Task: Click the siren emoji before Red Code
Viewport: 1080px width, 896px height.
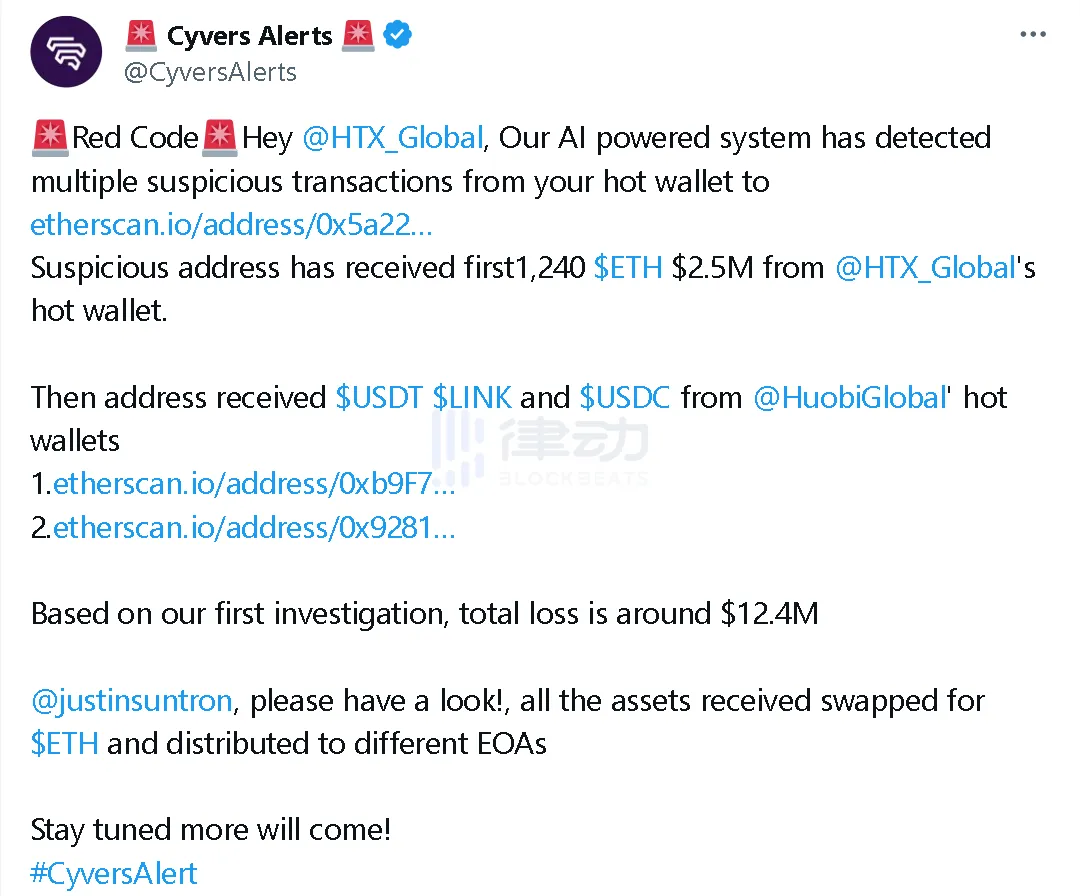Action: pos(50,137)
